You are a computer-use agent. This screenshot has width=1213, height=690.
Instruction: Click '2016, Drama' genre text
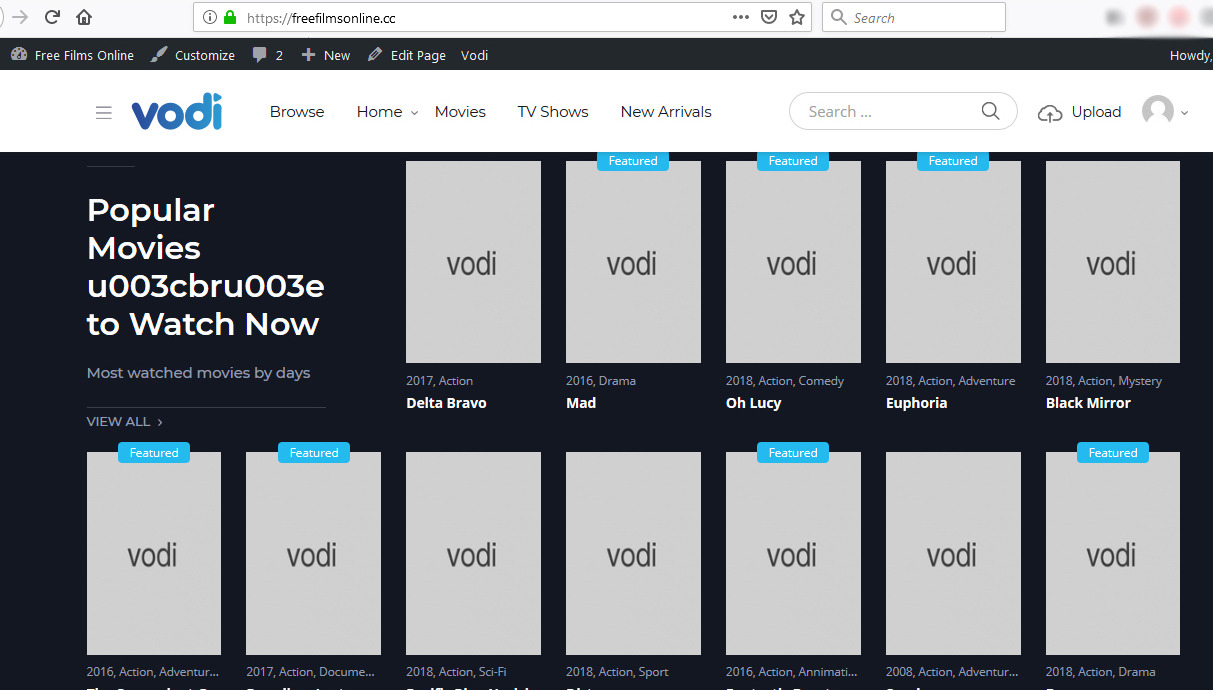(601, 381)
